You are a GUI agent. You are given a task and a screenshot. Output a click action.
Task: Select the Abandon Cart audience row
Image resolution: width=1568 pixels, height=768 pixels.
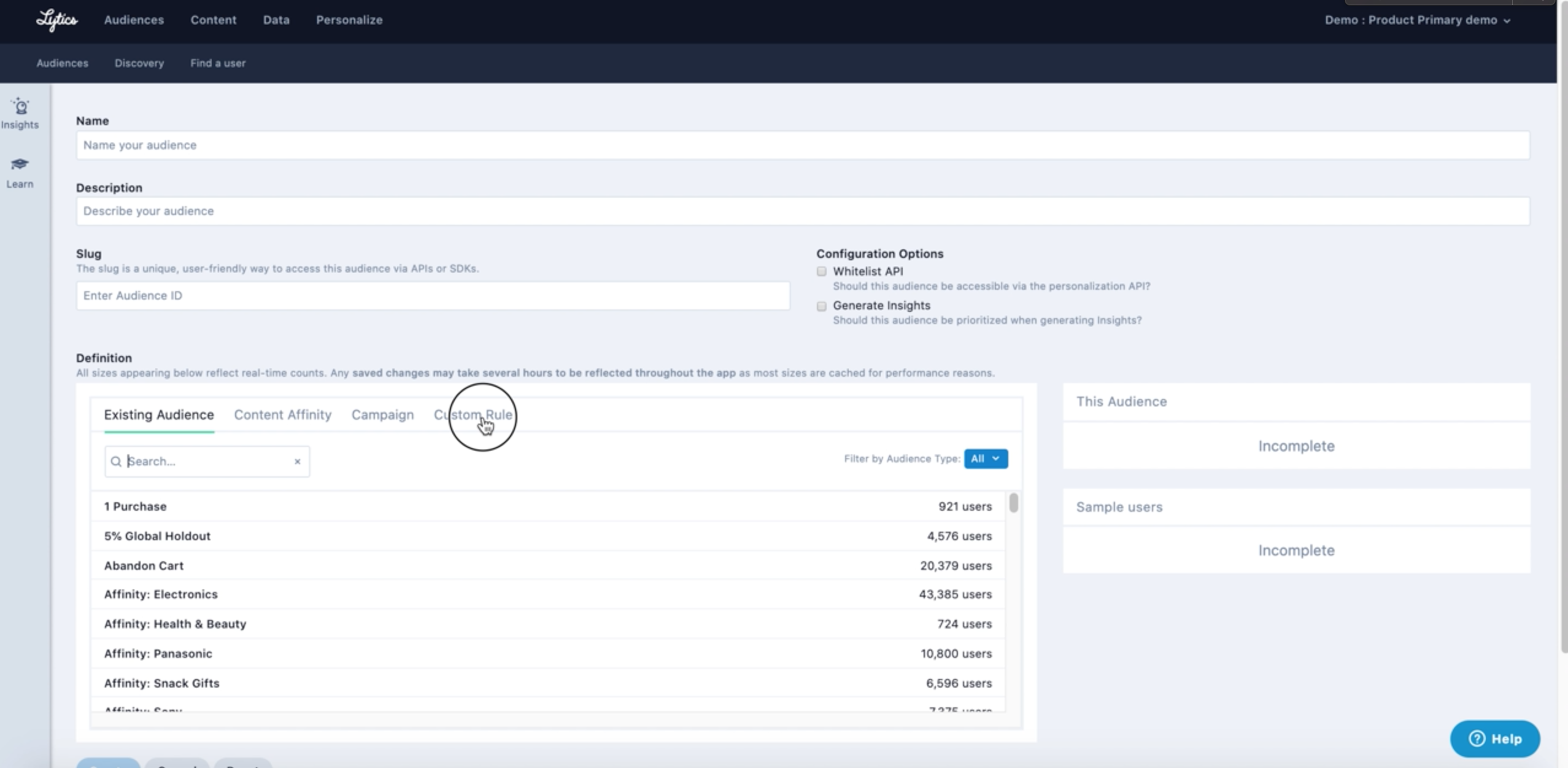pos(547,565)
